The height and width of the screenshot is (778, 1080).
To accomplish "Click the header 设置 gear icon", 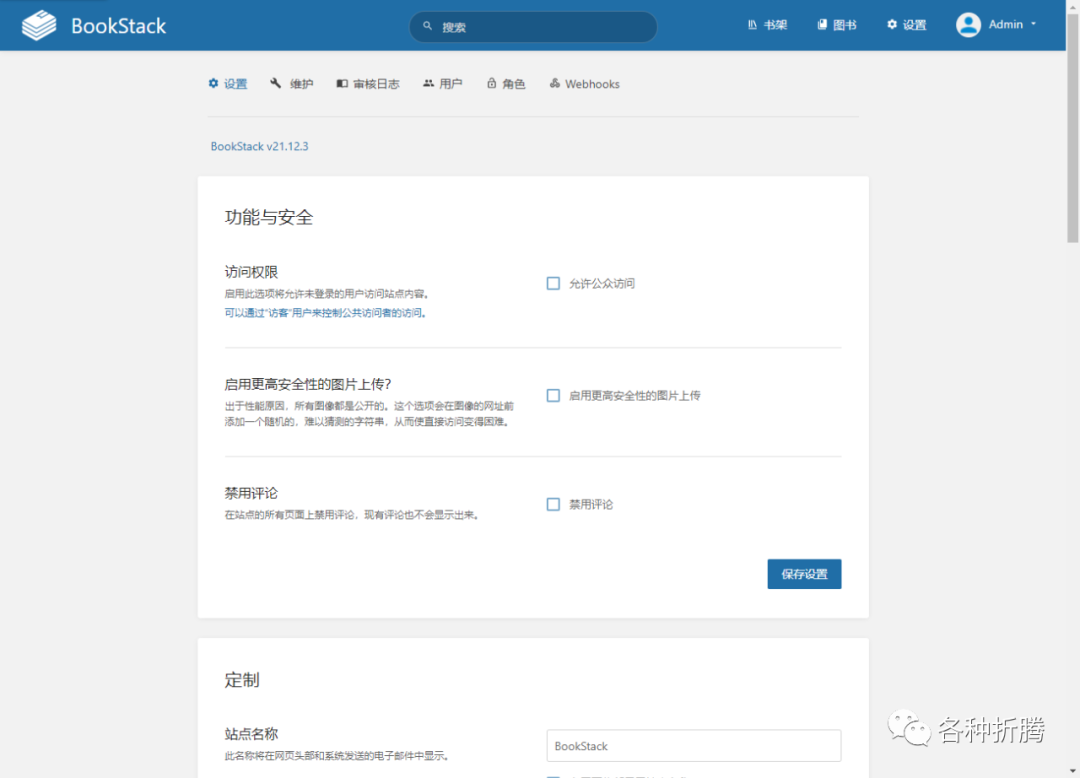I will 892,25.
